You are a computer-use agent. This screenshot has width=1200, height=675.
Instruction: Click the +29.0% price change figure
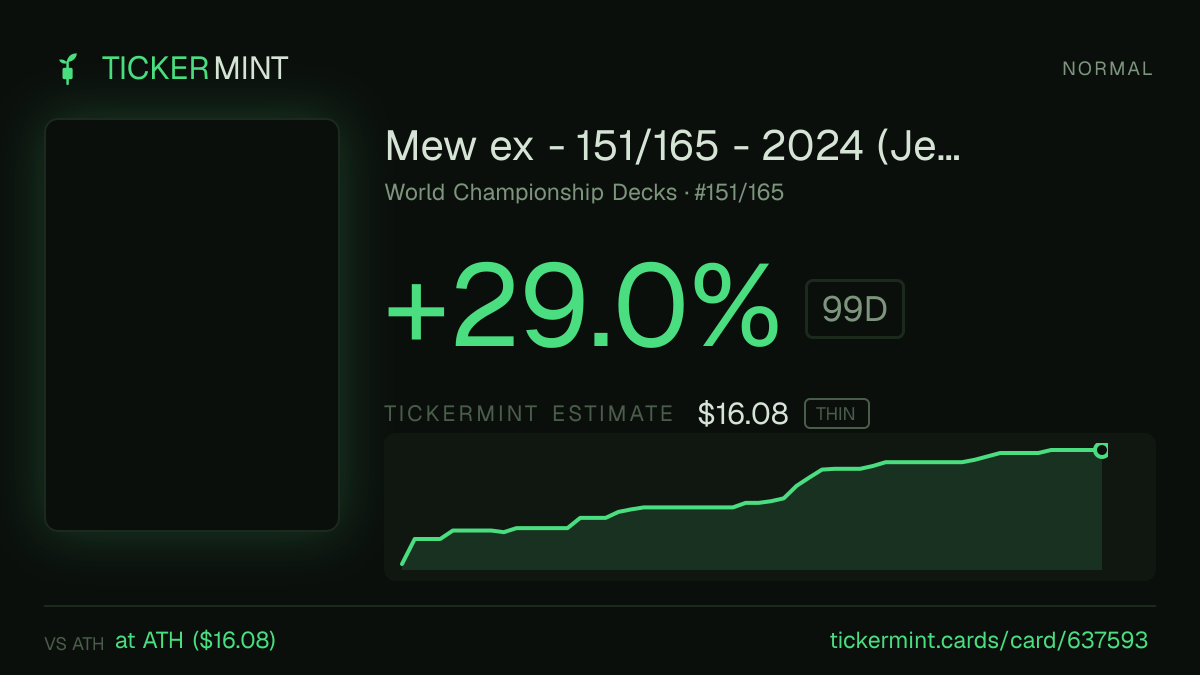click(x=582, y=305)
